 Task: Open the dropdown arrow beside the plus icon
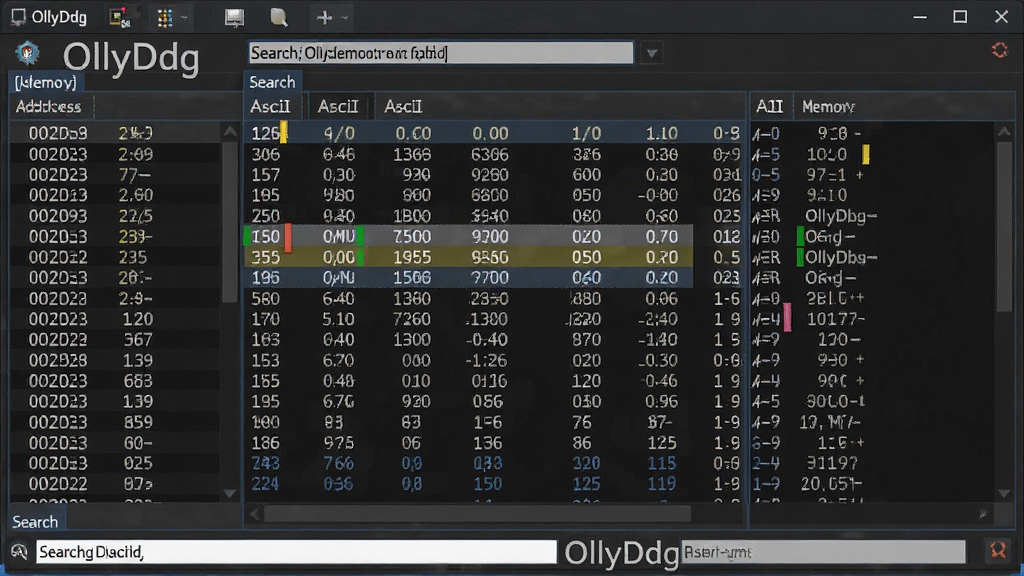(x=344, y=18)
